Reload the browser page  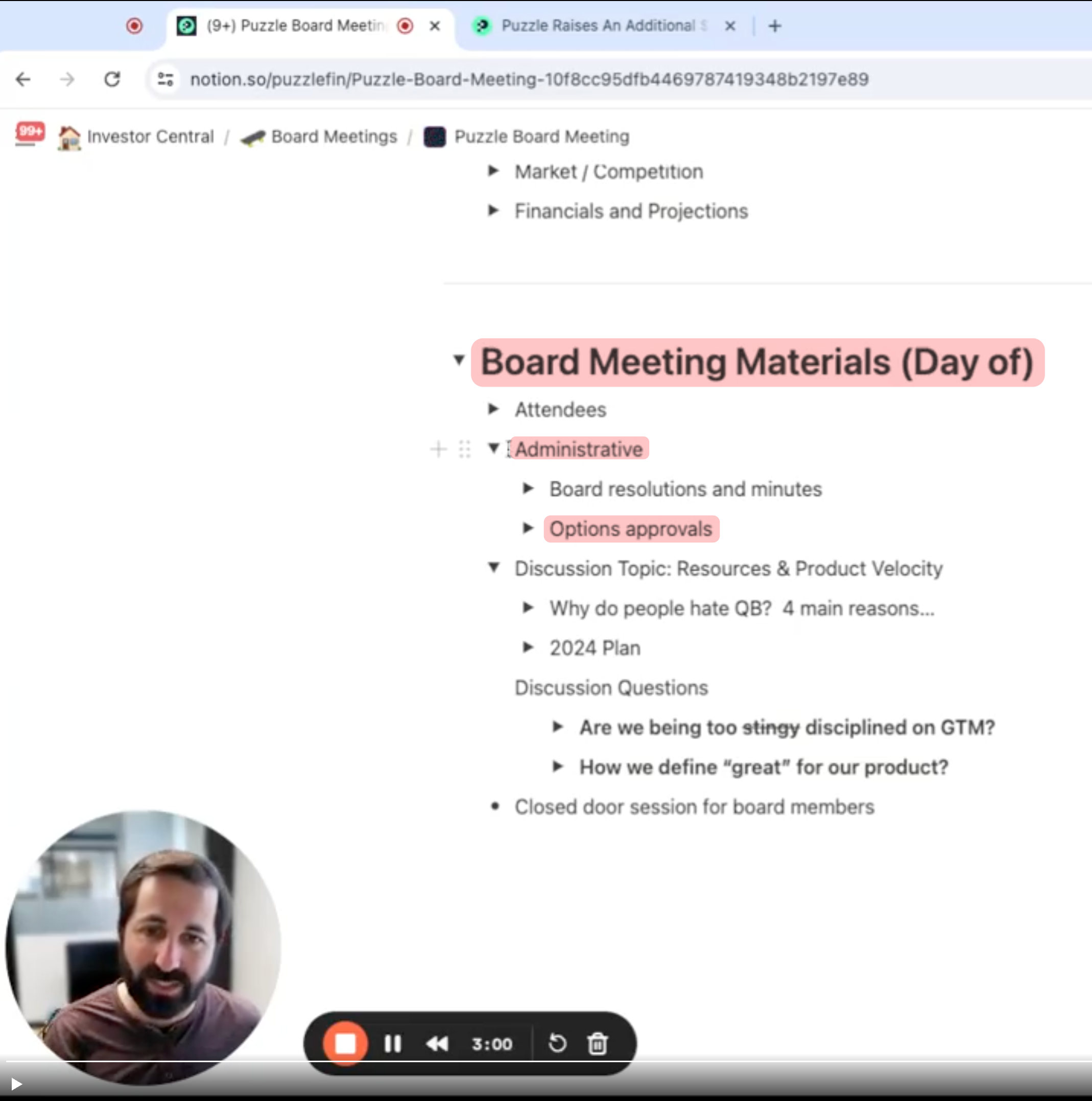point(112,79)
